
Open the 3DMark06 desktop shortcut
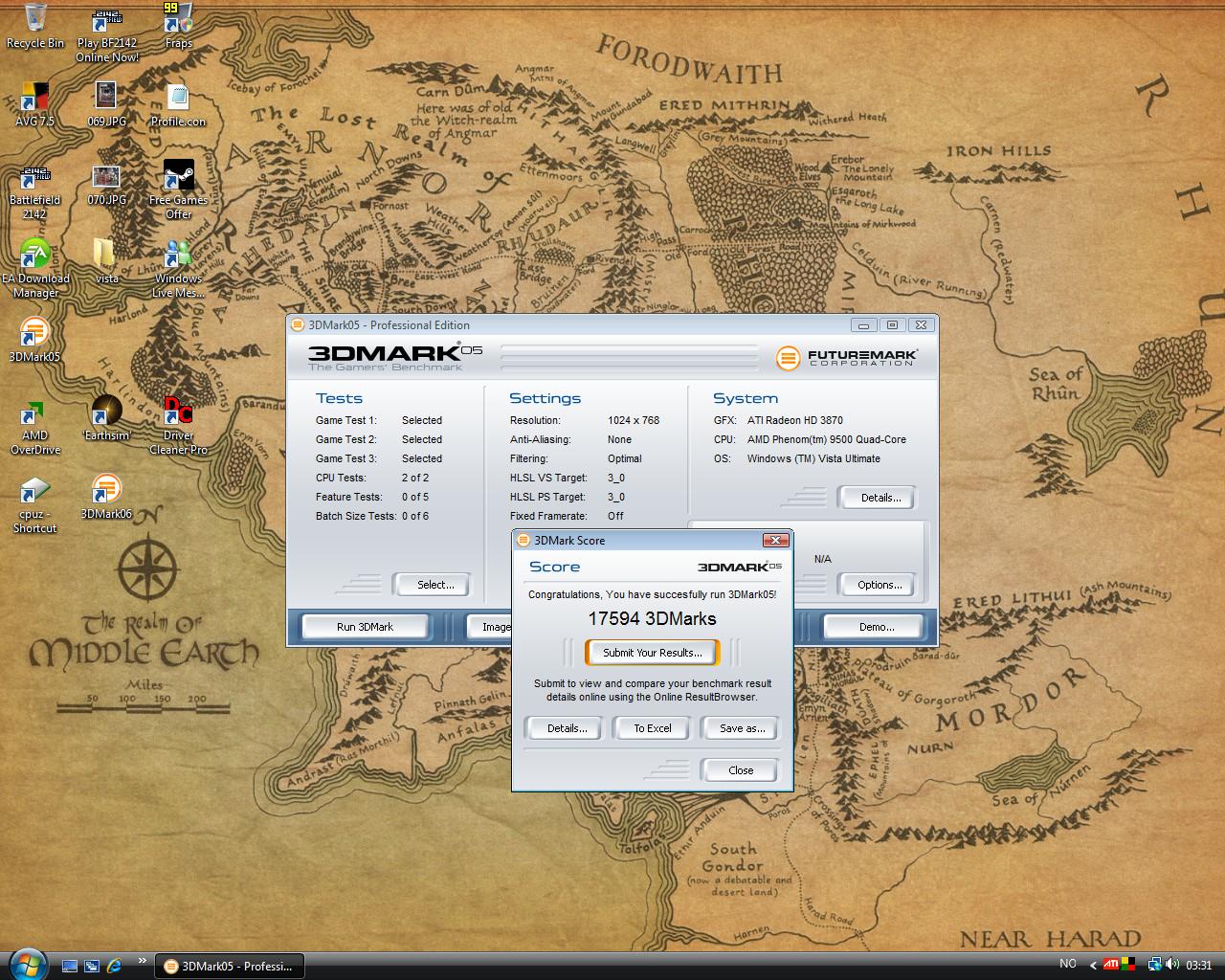click(106, 497)
